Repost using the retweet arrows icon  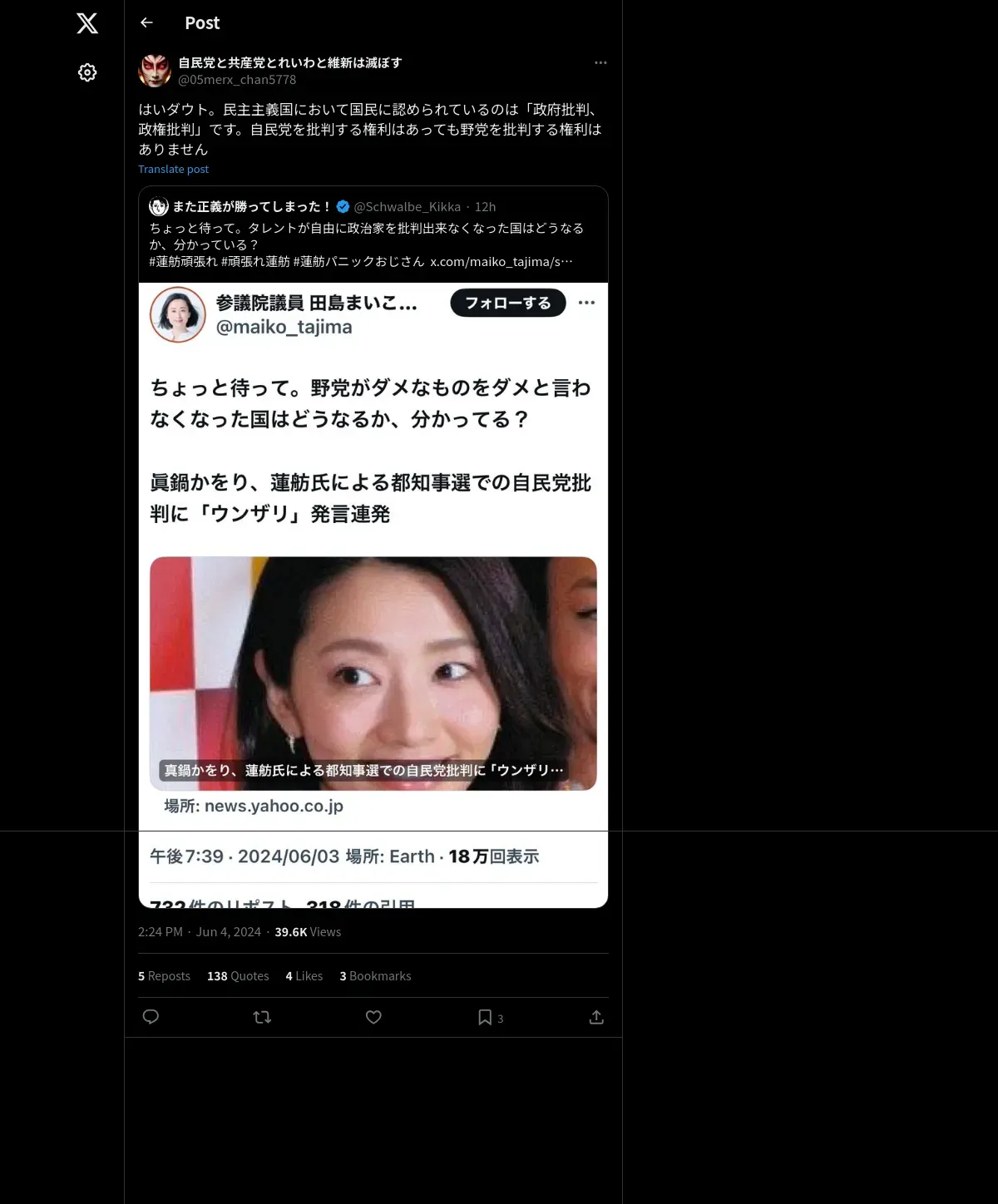[262, 1017]
